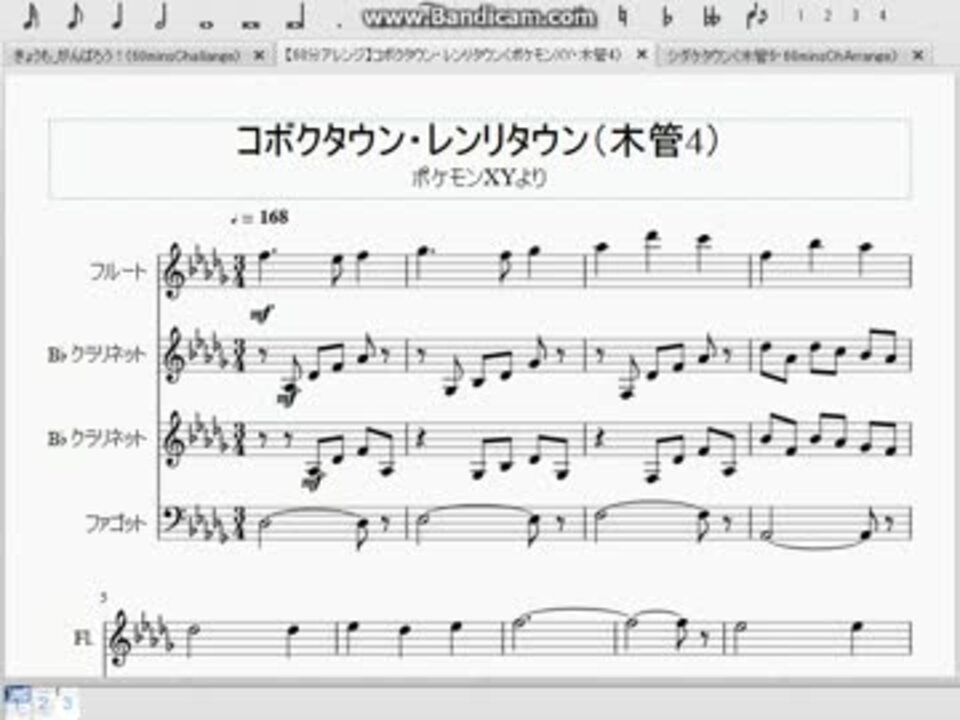Screen dimensions: 960x720
Task: Select the フルート instrument name
Action: [x=118, y=271]
